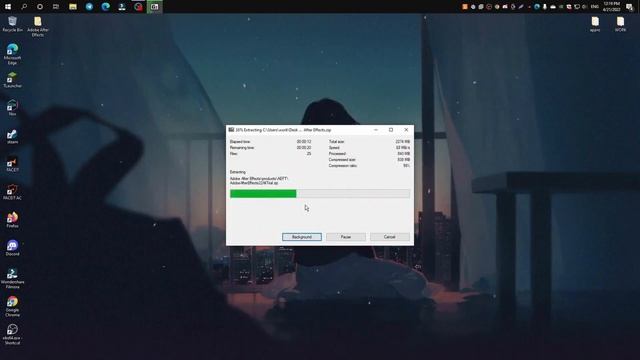Screen dimensions: 640x360
Task: Pause the extraction
Action: (x=346, y=237)
